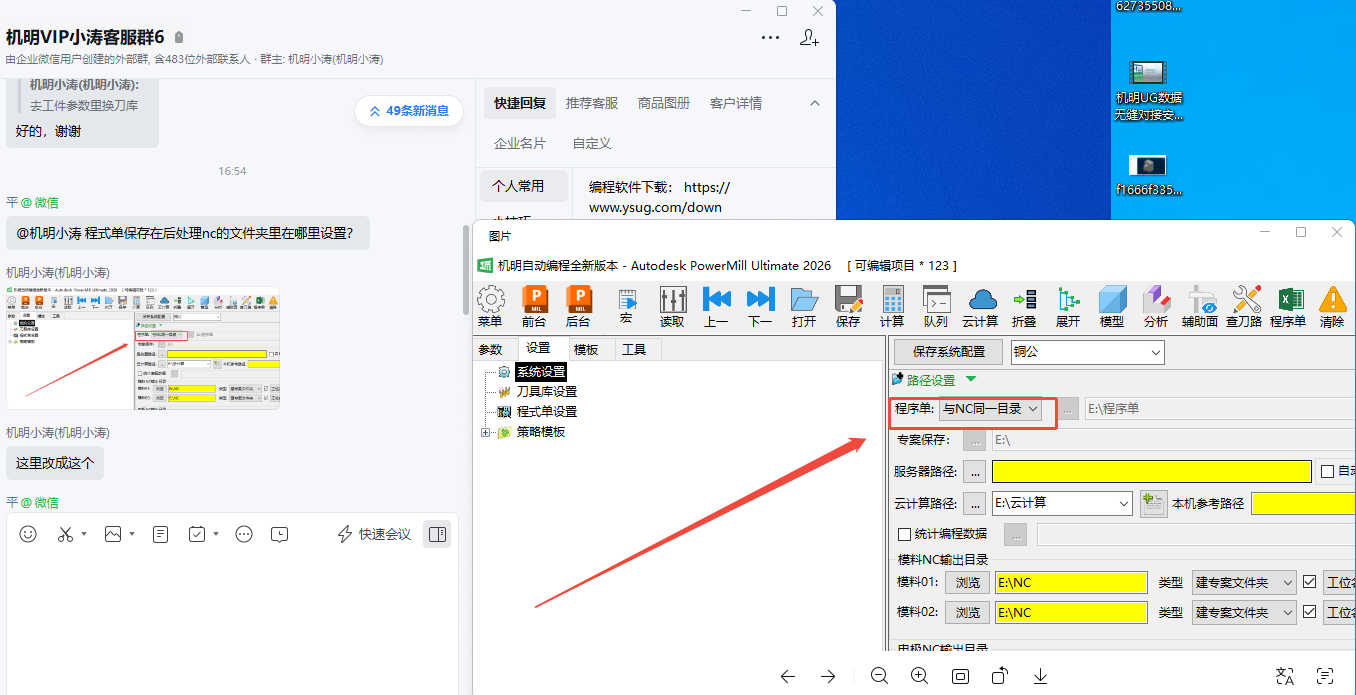This screenshot has height=695, width=1356.
Task: Show the previous image in the viewer
Action: pyautogui.click(x=788, y=676)
